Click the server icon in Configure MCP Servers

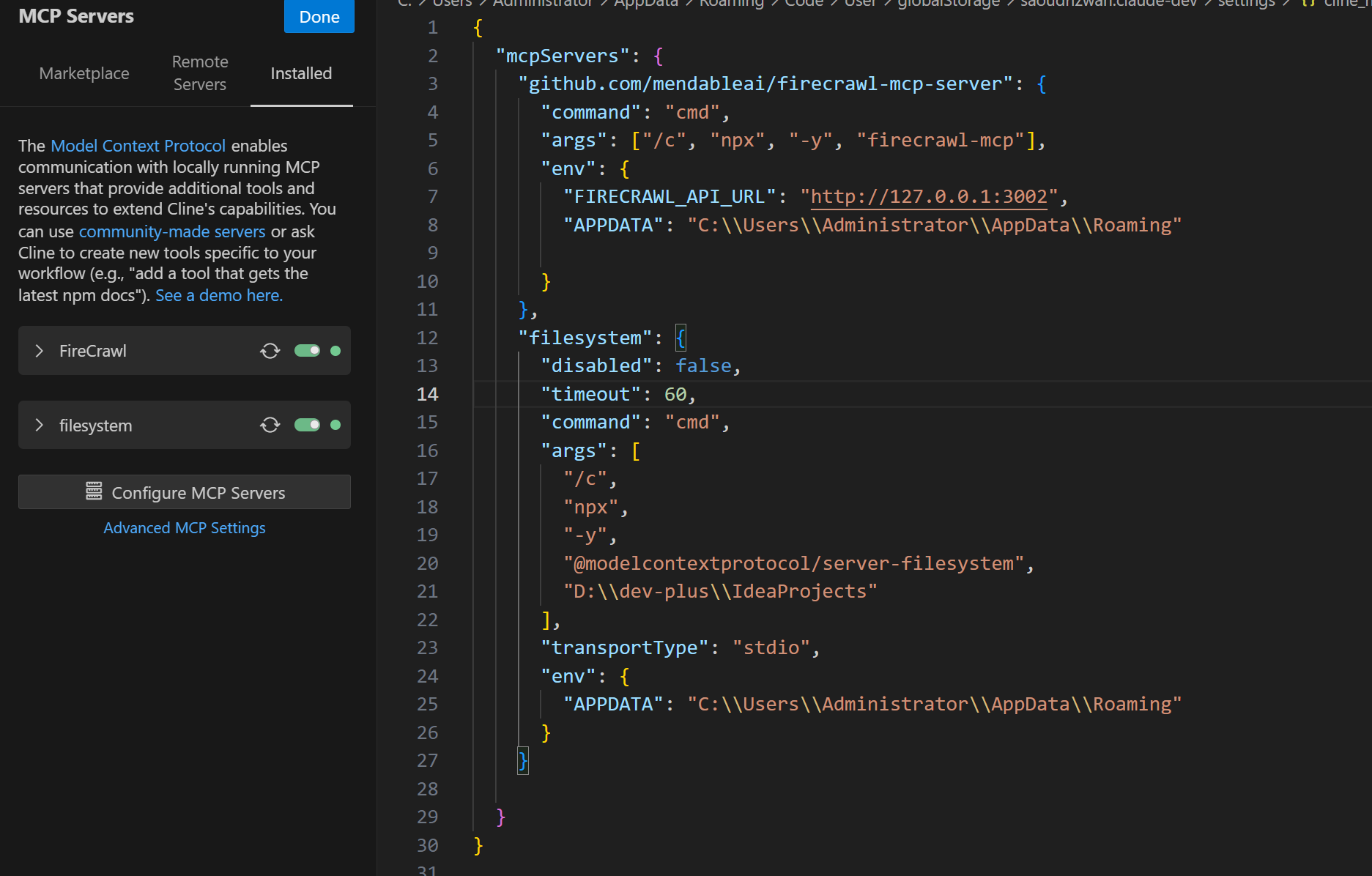point(94,491)
